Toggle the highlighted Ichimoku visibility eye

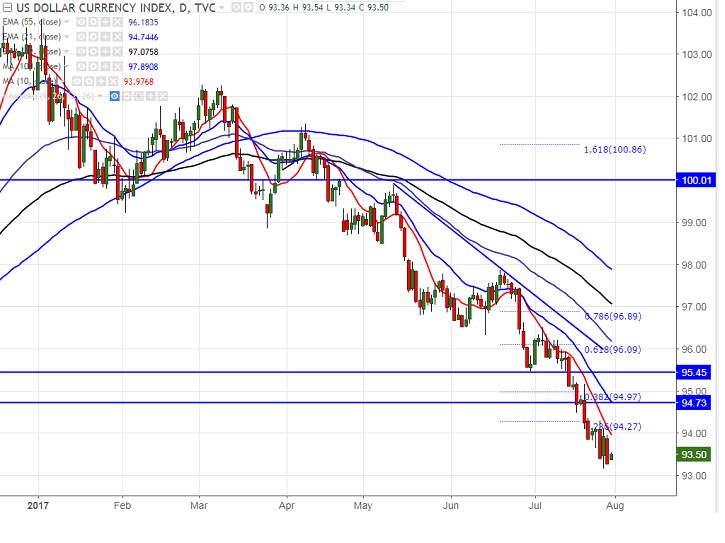[x=115, y=96]
